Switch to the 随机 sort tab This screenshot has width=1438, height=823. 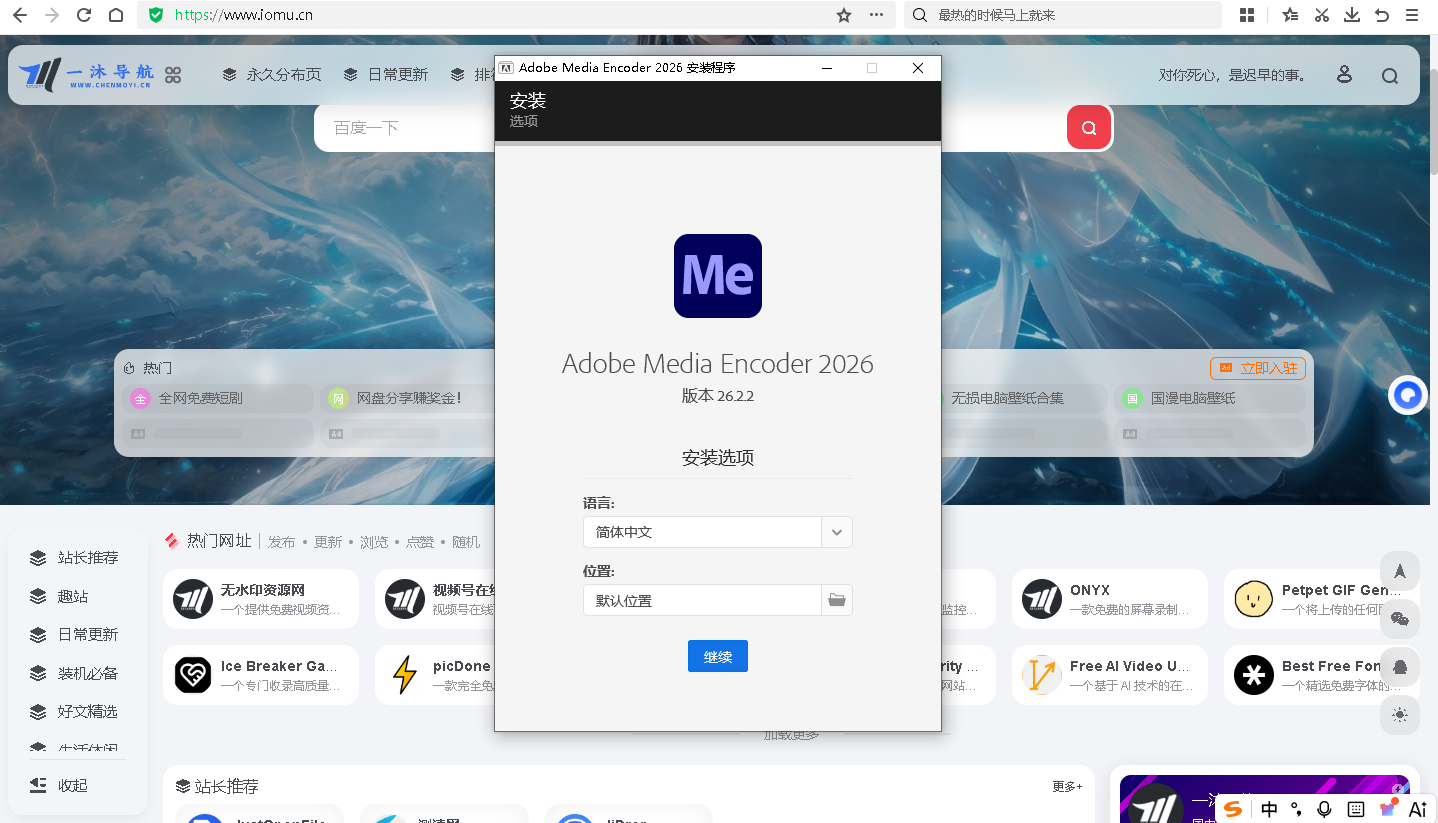pyautogui.click(x=466, y=542)
